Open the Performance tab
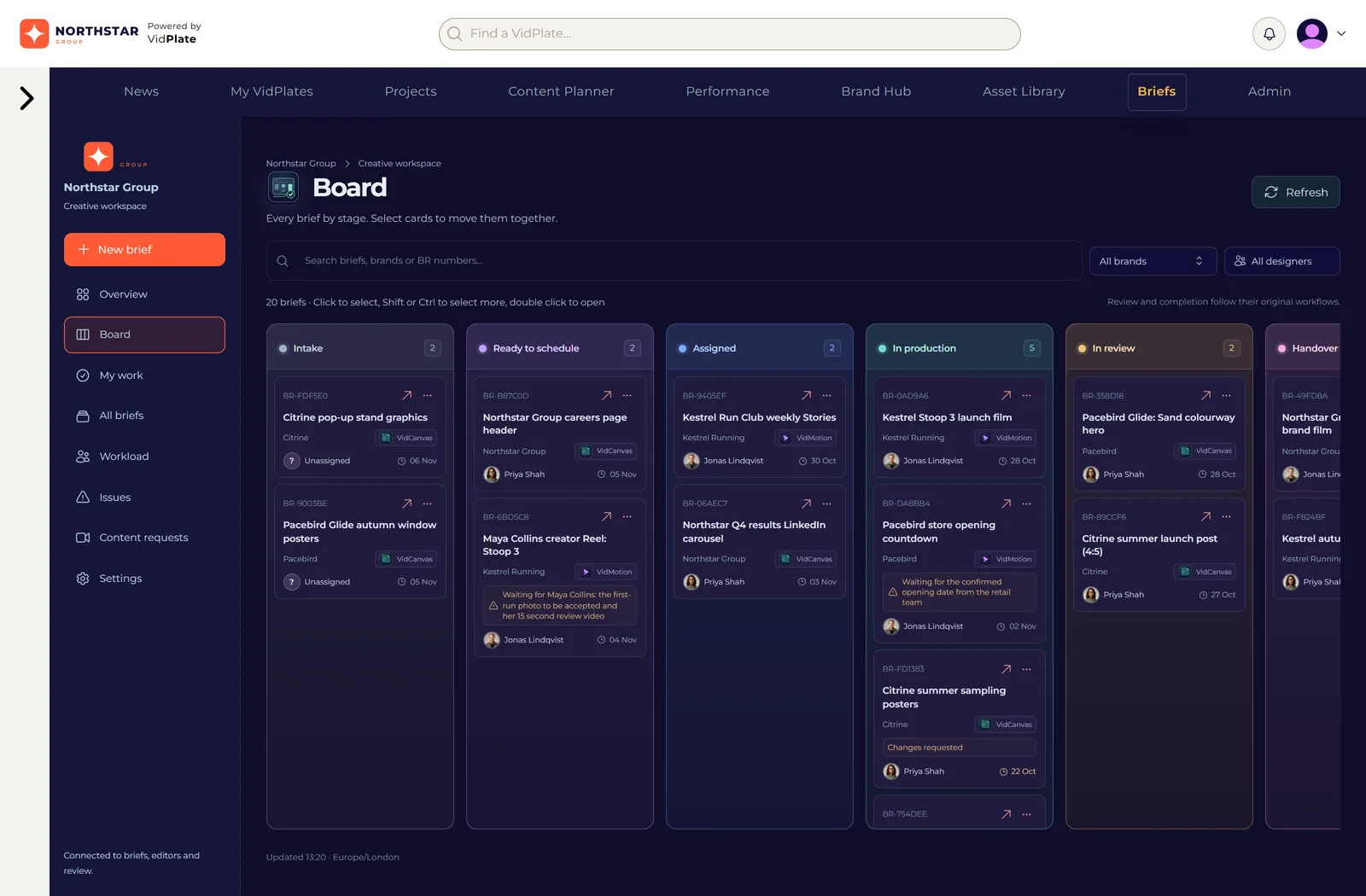The image size is (1366, 896). [x=727, y=91]
